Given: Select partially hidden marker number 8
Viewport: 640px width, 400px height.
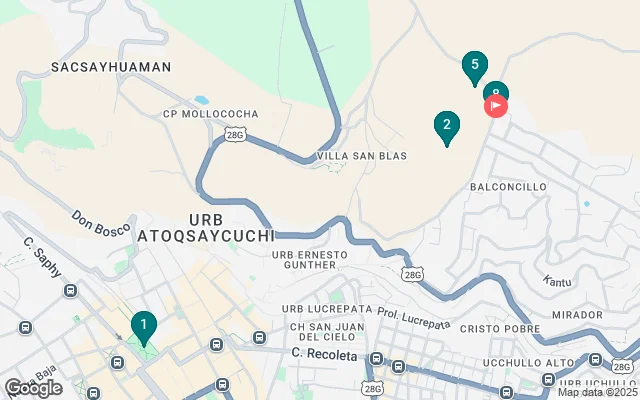Looking at the screenshot, I should pos(496,90).
